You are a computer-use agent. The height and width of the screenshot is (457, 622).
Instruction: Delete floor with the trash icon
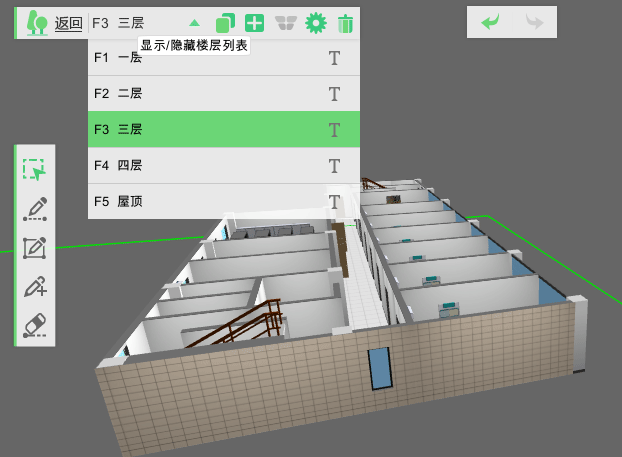[345, 23]
